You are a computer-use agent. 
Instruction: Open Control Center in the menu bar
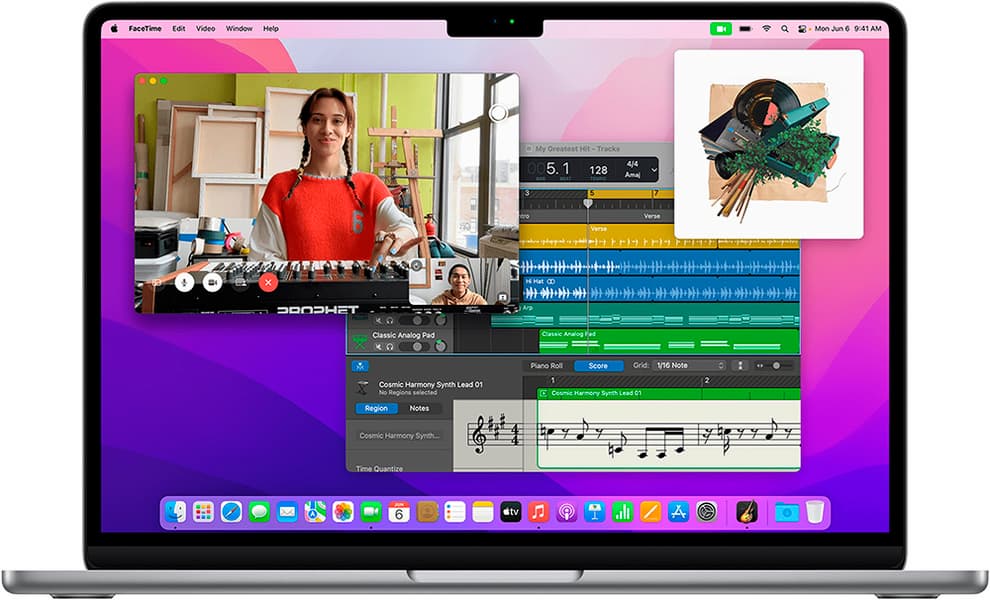(x=802, y=28)
